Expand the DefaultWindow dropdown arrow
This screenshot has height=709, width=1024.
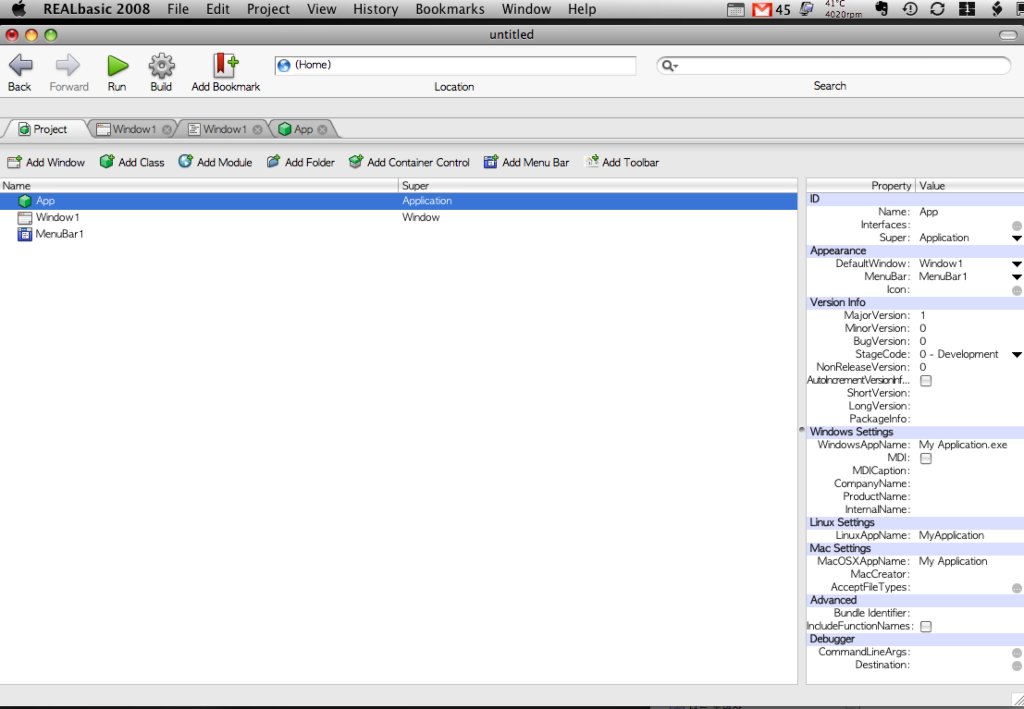[x=1017, y=264]
